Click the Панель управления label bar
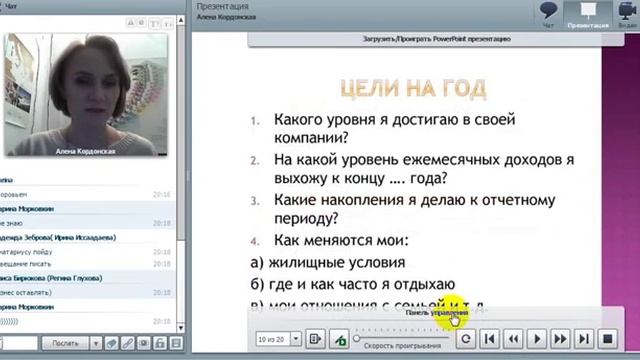 point(436,313)
